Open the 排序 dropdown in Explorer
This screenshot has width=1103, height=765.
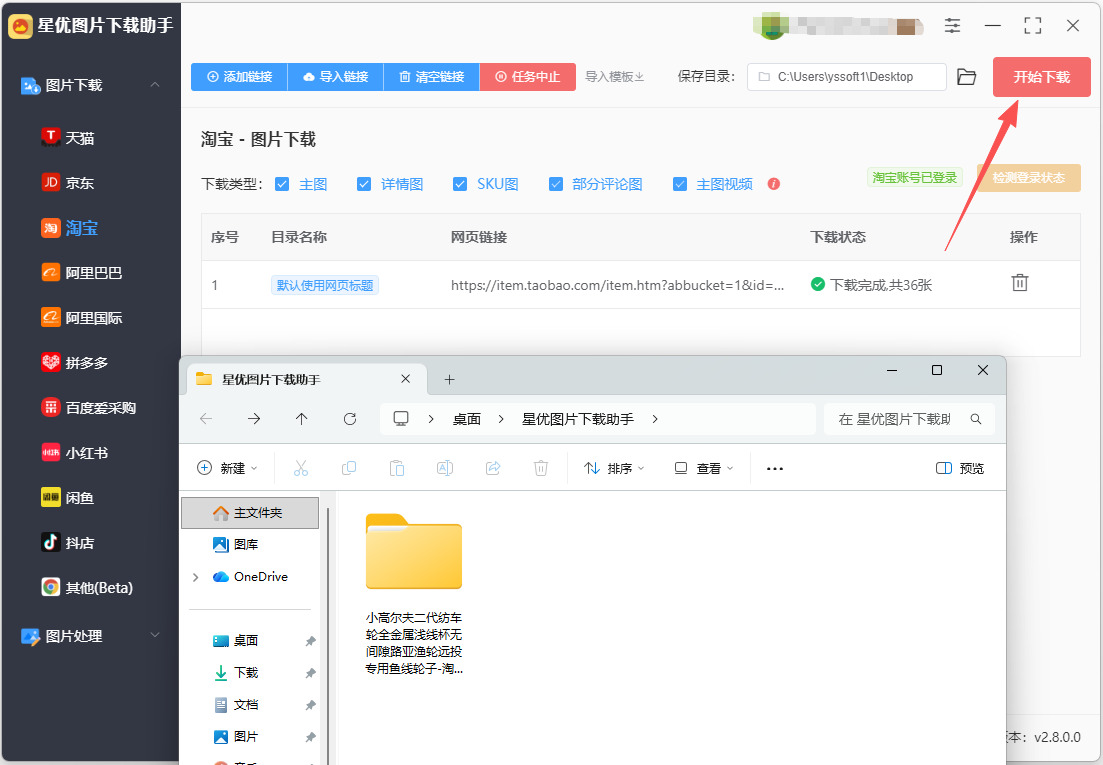tap(614, 468)
